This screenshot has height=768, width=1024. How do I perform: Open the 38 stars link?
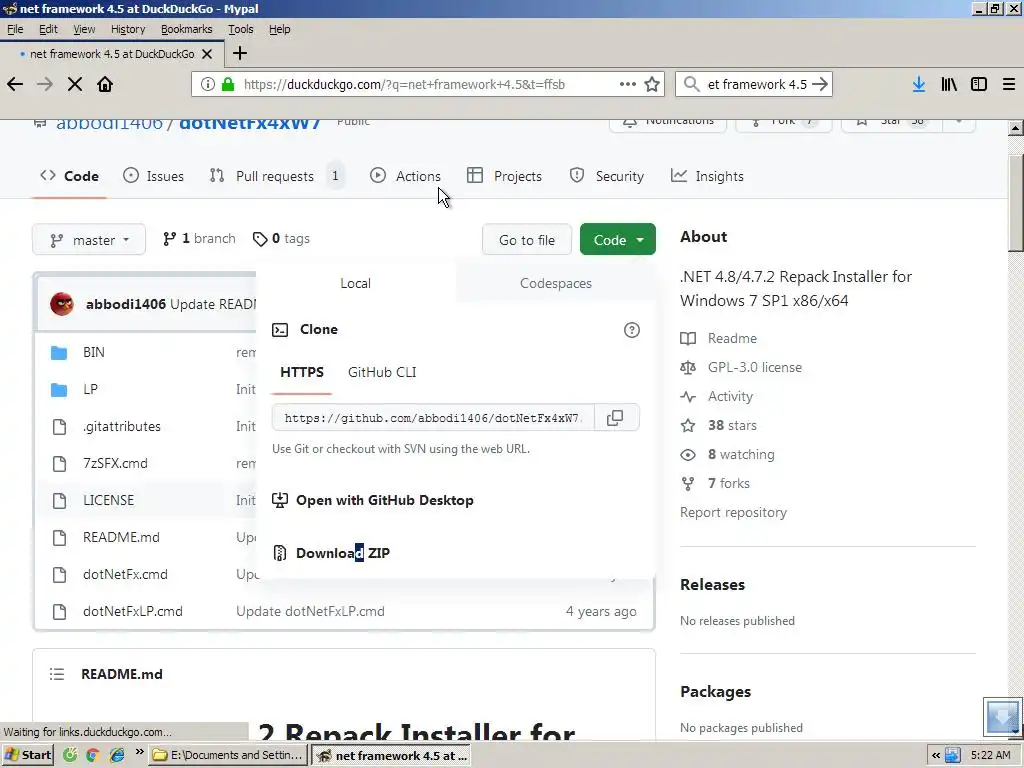[732, 426]
